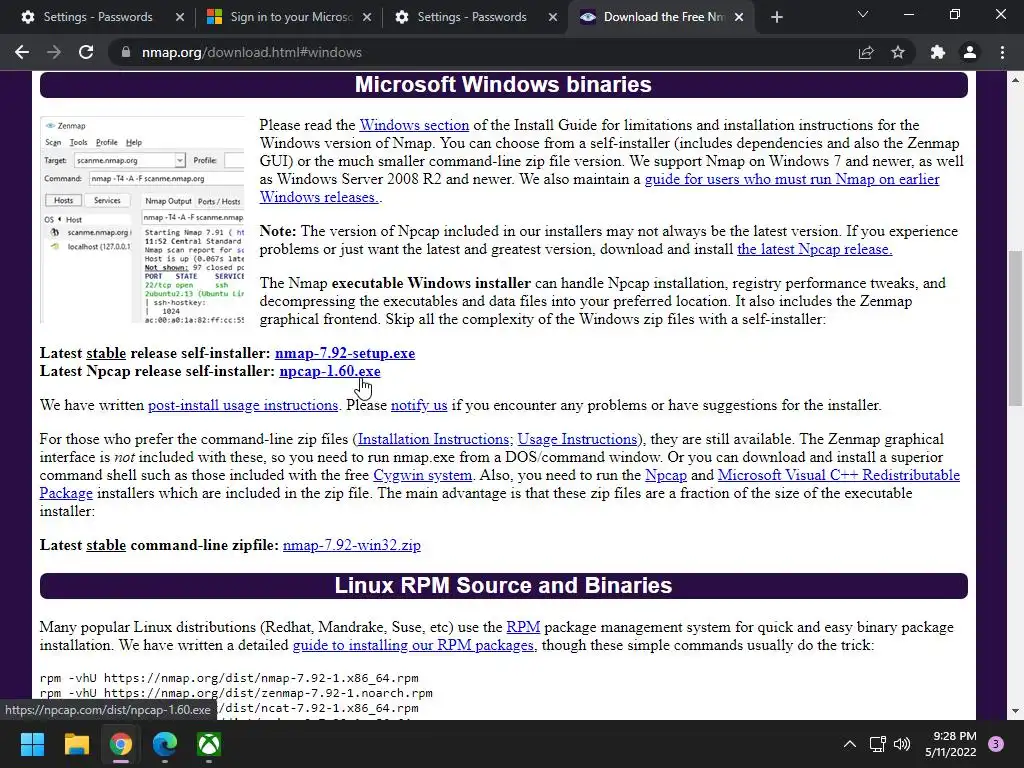Open the RPM link
Screen dimensions: 1024x768
point(523,627)
